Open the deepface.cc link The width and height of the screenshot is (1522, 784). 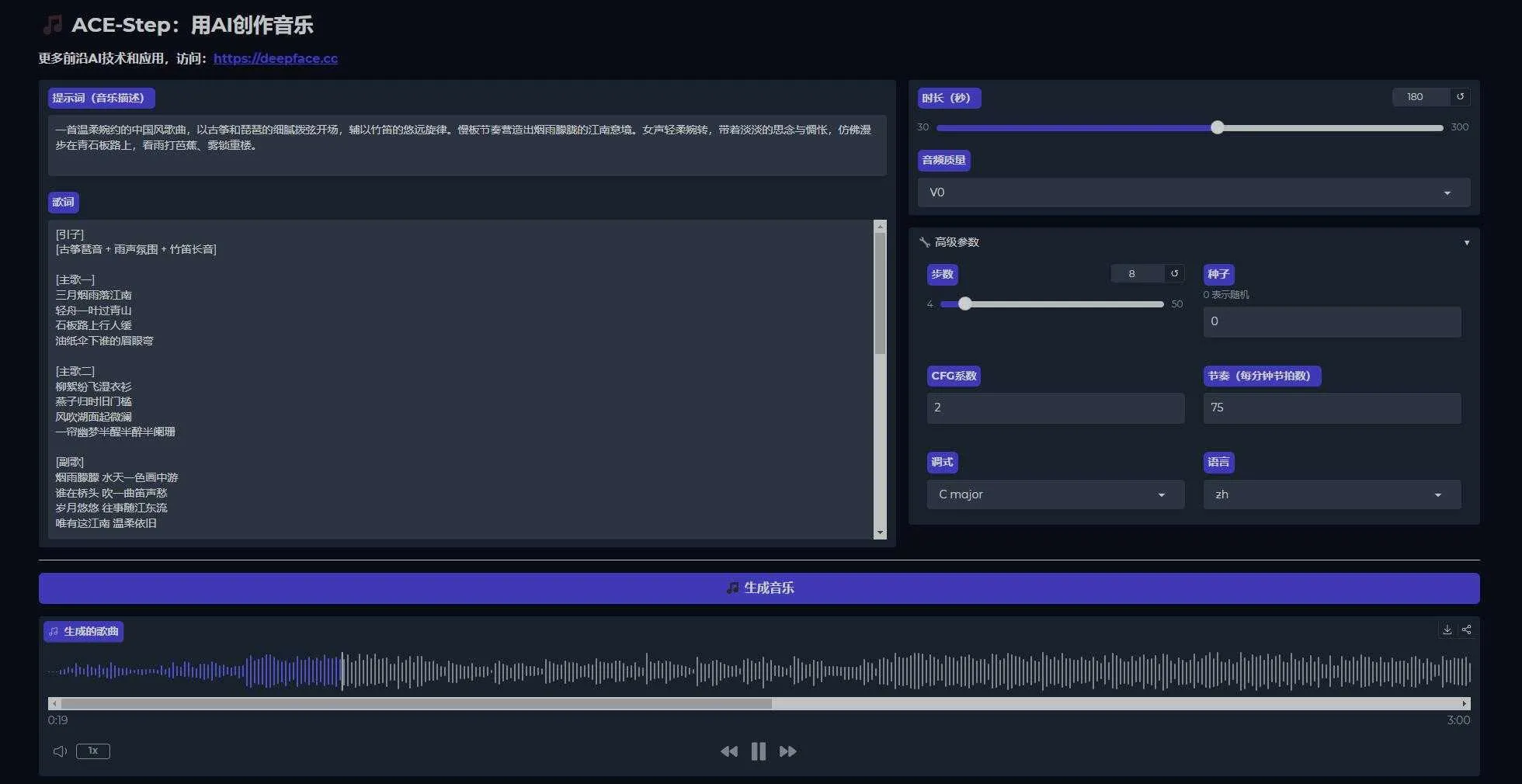[x=276, y=57]
